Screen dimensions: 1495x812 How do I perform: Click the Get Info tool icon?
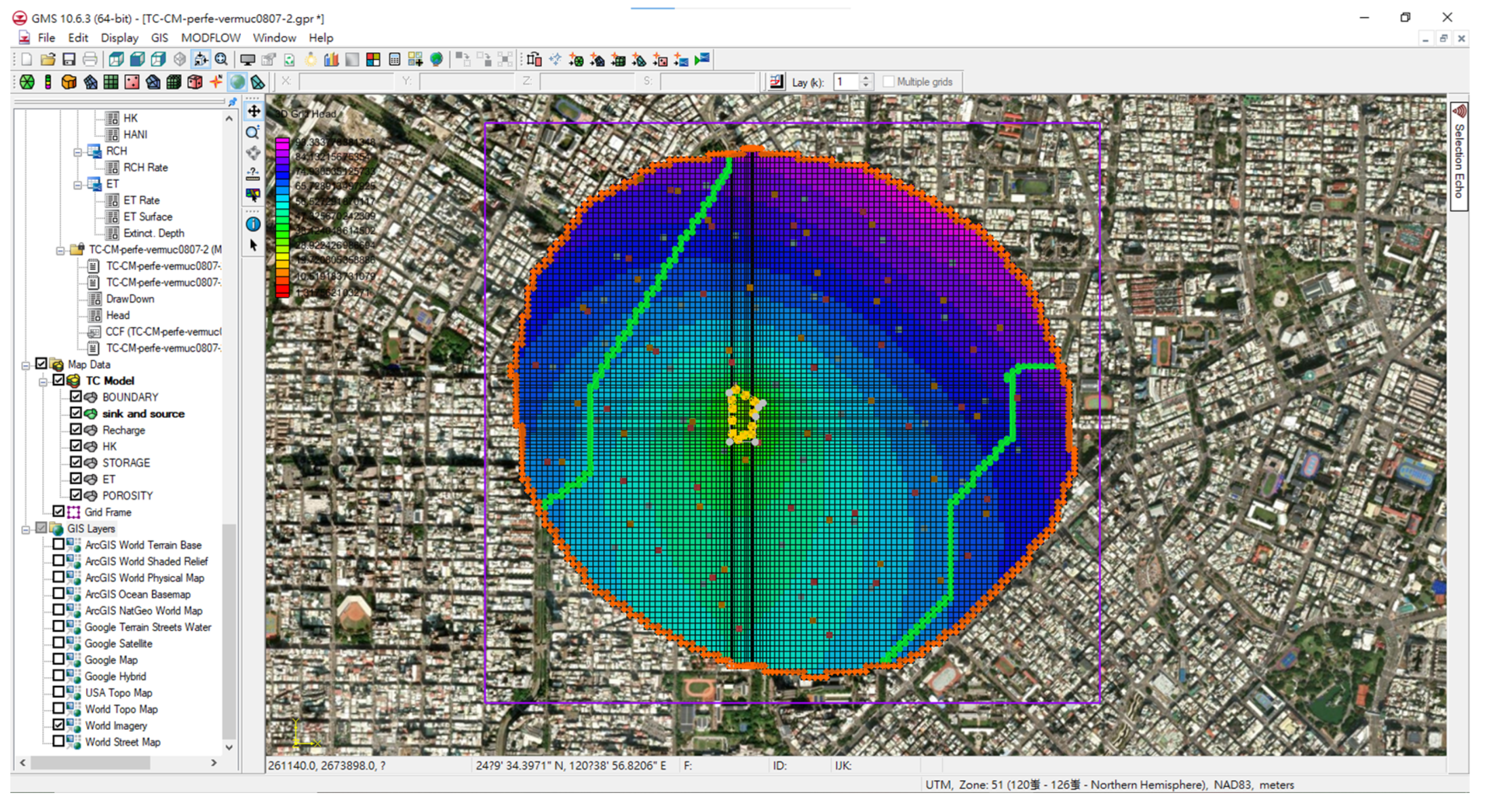253,224
